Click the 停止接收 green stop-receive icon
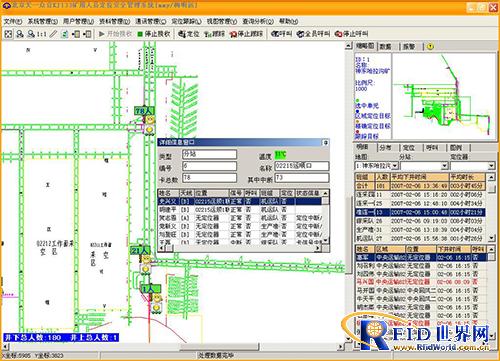 point(140,34)
